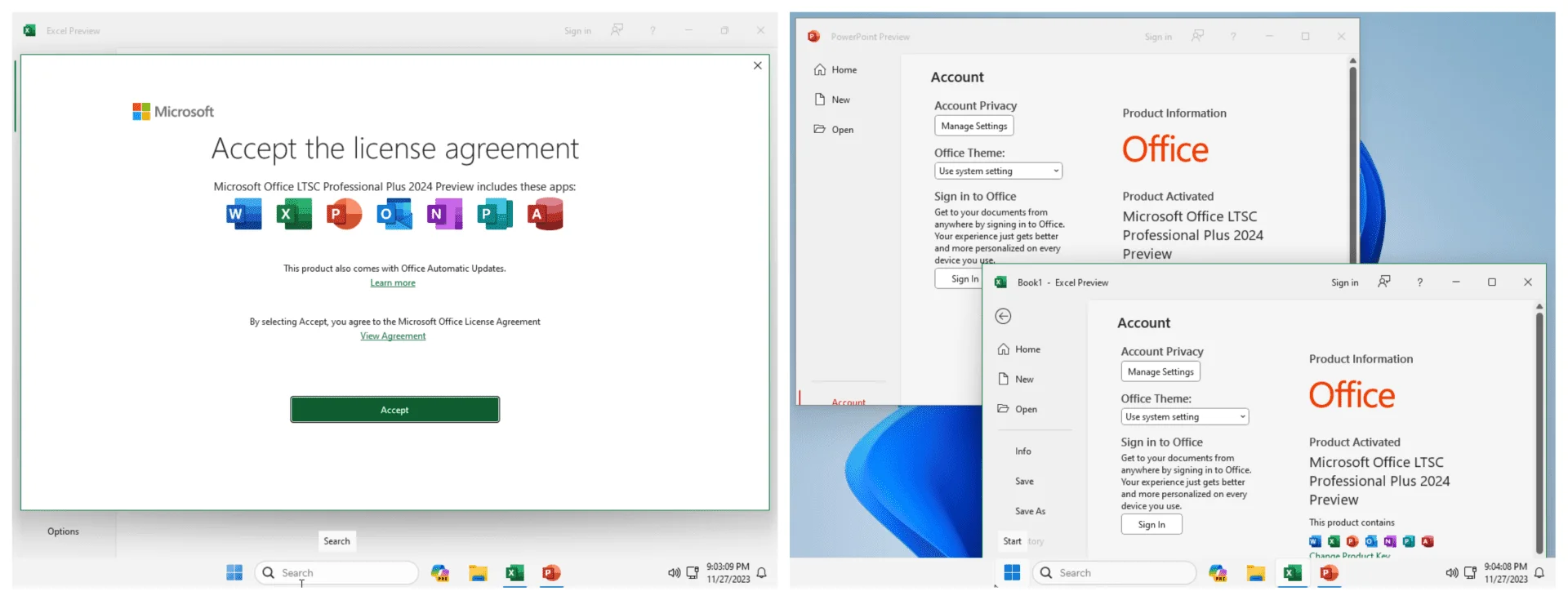Click the PowerPoint app icon in license dialog

pyautogui.click(x=344, y=214)
